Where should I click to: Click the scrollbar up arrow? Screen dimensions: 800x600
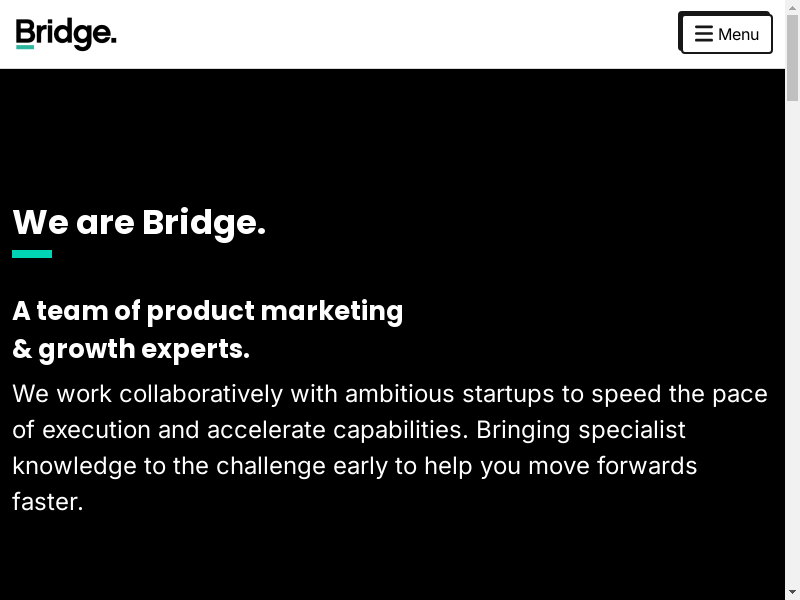[x=792, y=7]
